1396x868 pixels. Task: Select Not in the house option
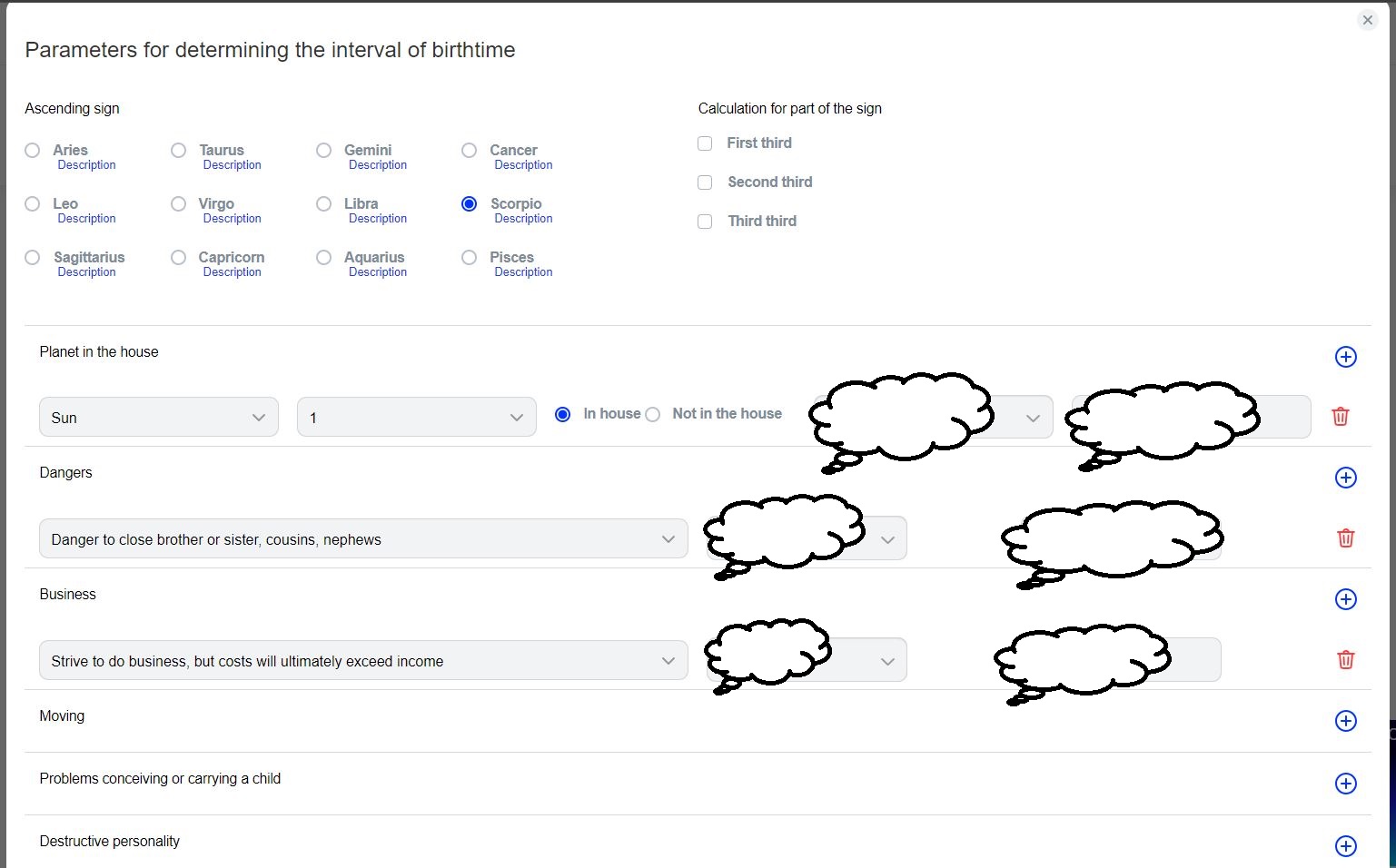[653, 415]
